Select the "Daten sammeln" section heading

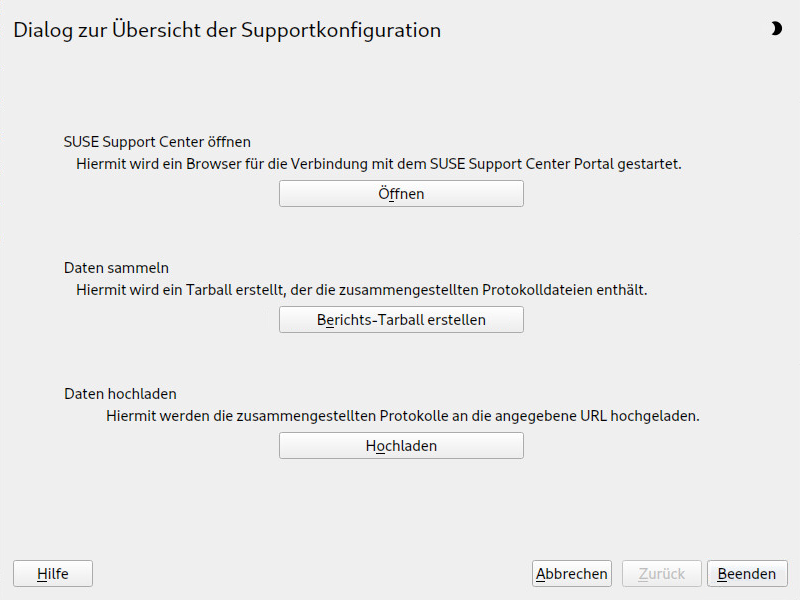pyautogui.click(x=116, y=268)
